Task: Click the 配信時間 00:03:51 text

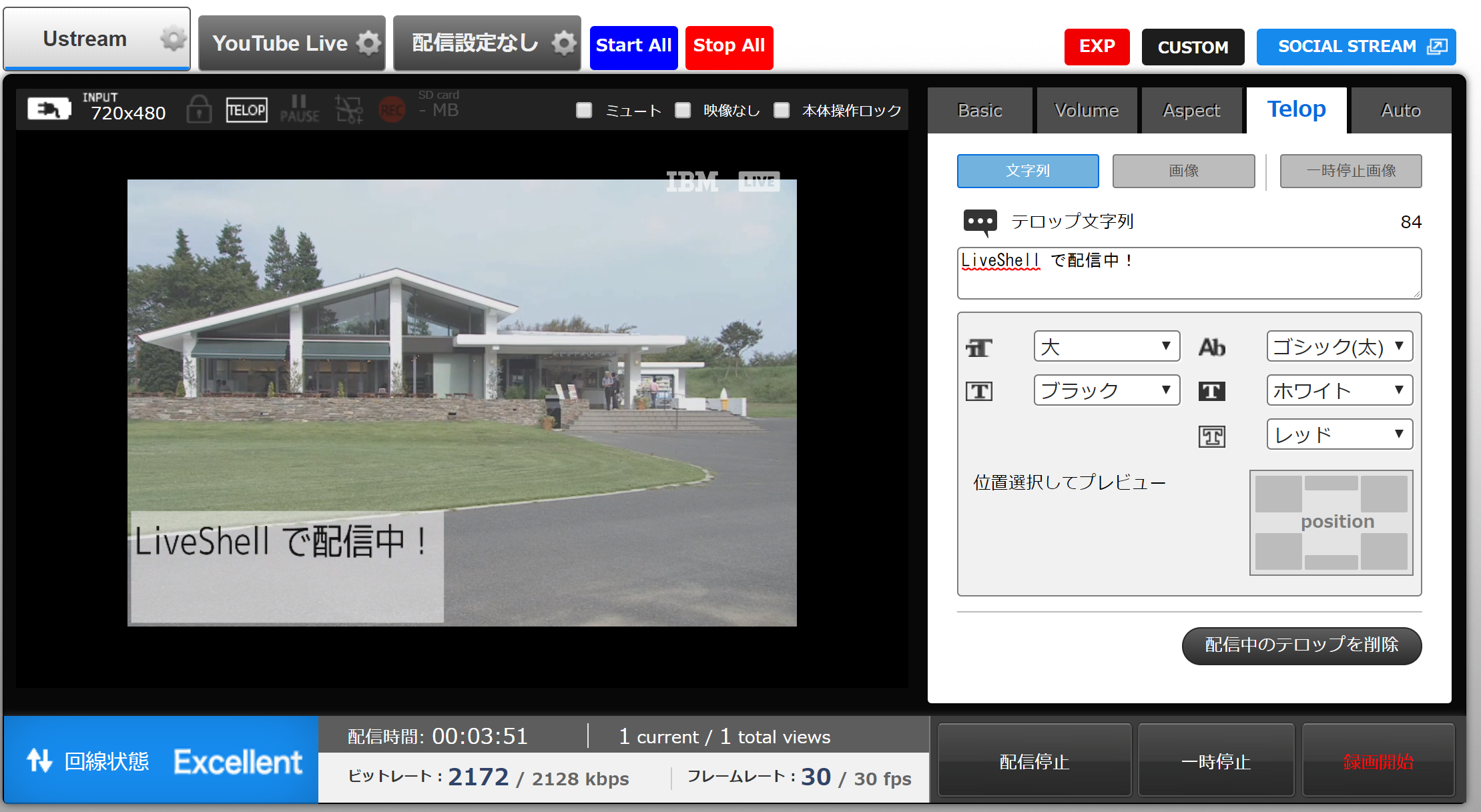Action: (438, 737)
